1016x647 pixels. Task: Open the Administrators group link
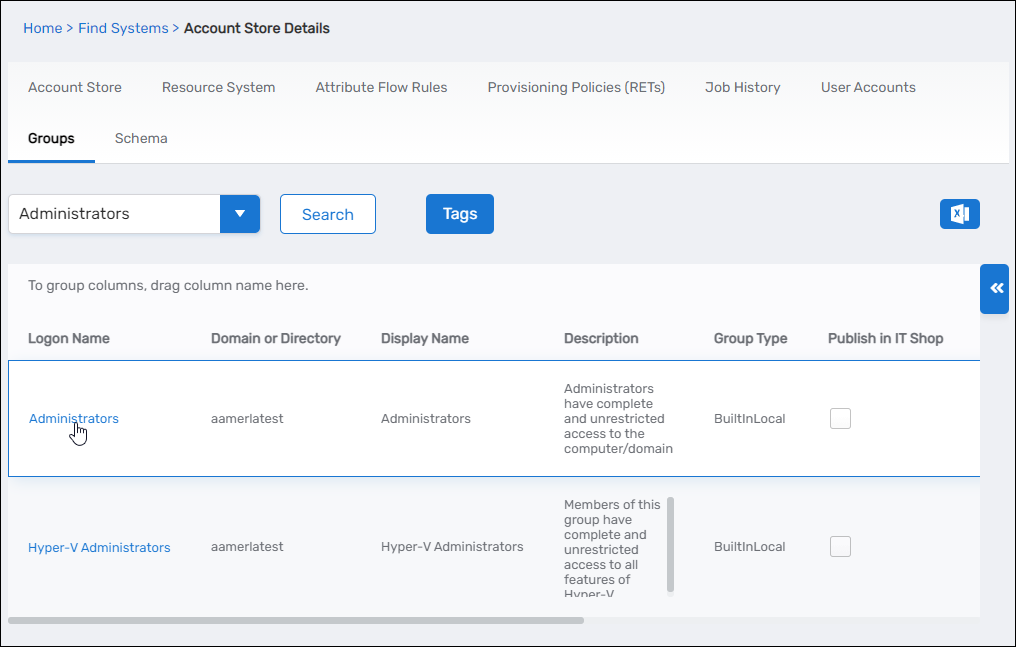[73, 419]
